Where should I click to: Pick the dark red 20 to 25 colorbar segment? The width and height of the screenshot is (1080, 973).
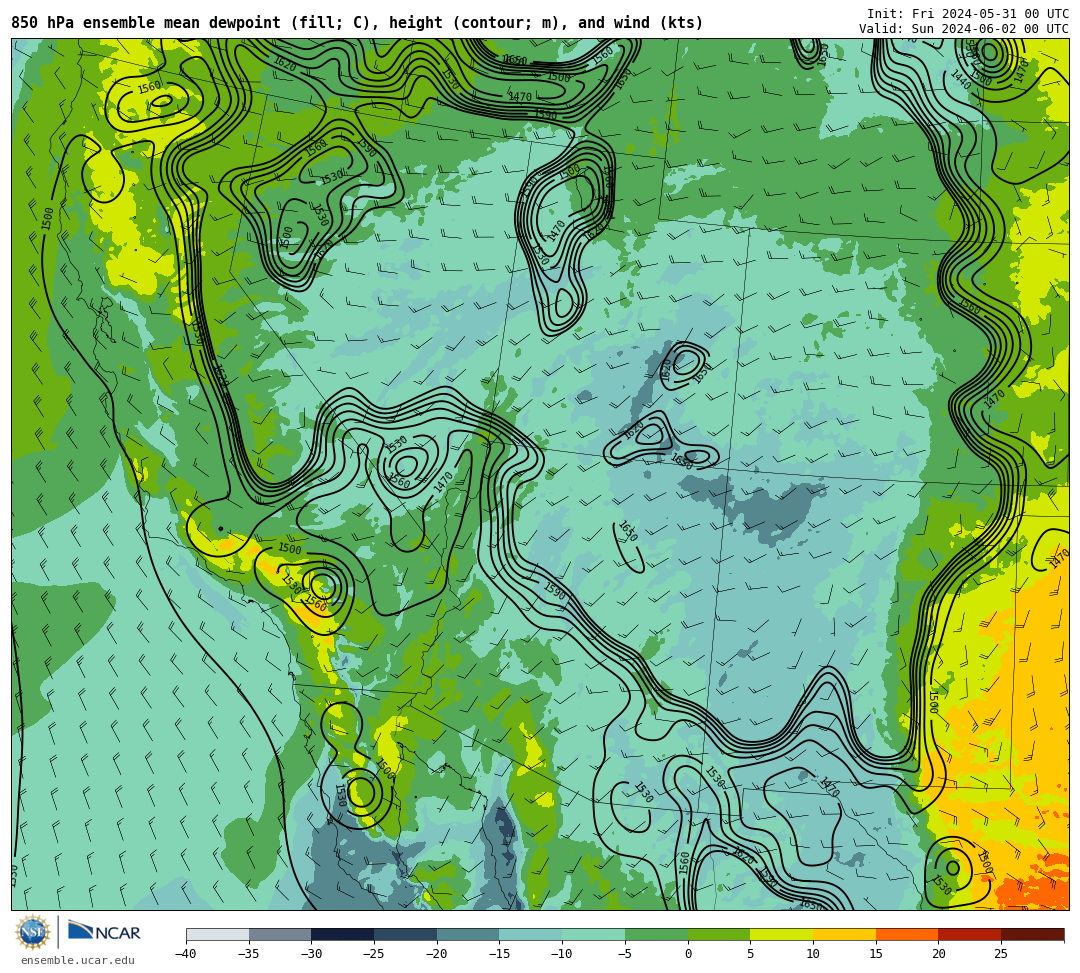[x=970, y=934]
